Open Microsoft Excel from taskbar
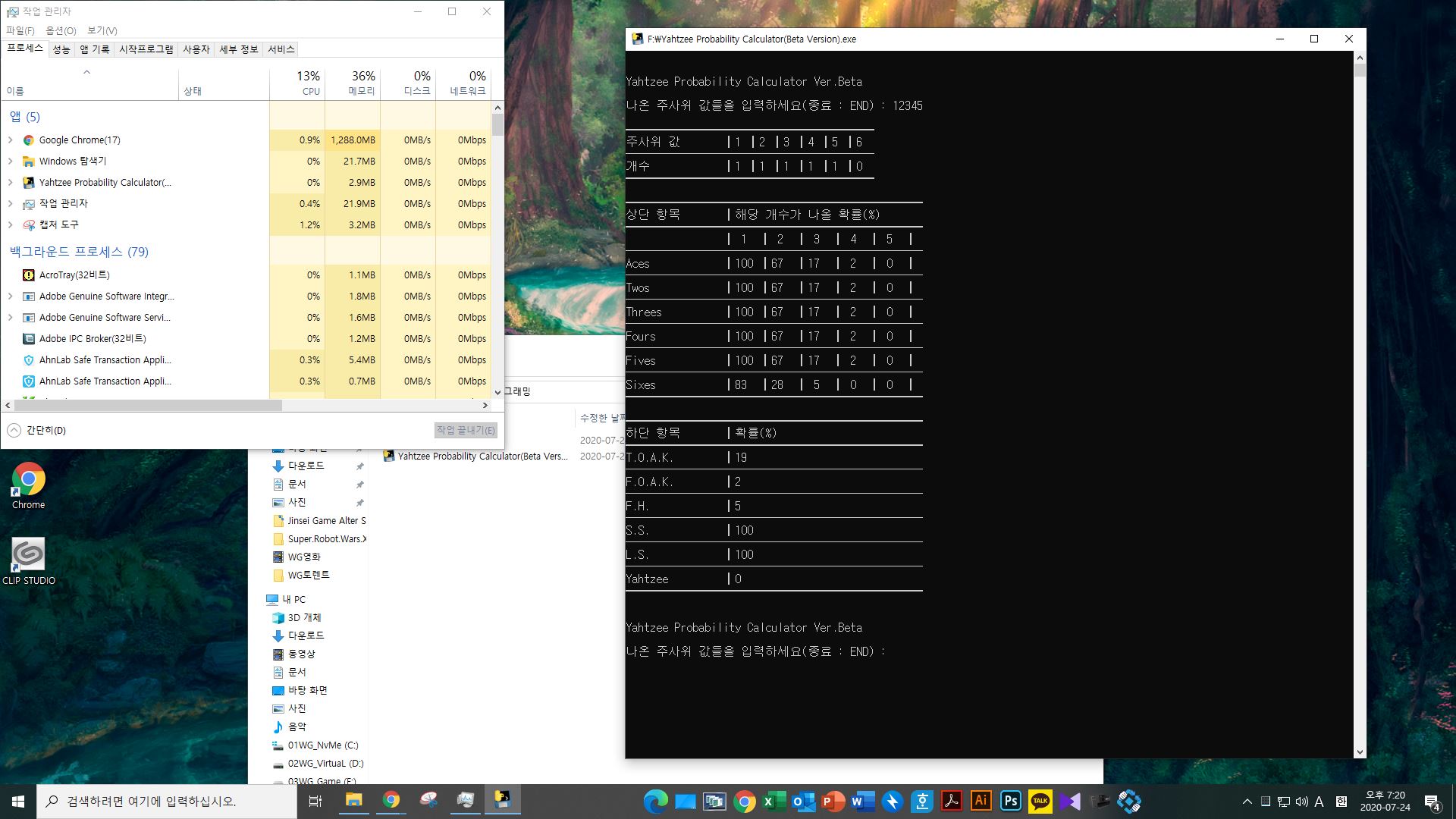 pos(773,801)
